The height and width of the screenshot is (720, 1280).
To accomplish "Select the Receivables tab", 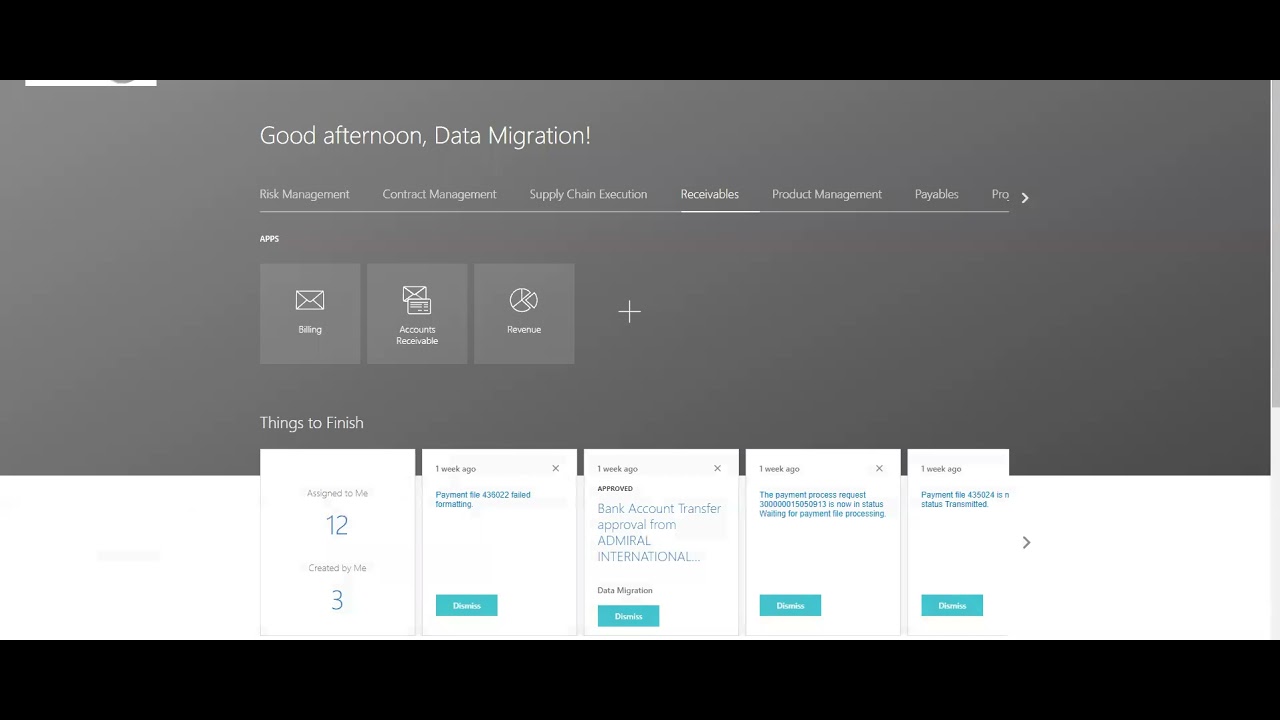I will pyautogui.click(x=710, y=194).
